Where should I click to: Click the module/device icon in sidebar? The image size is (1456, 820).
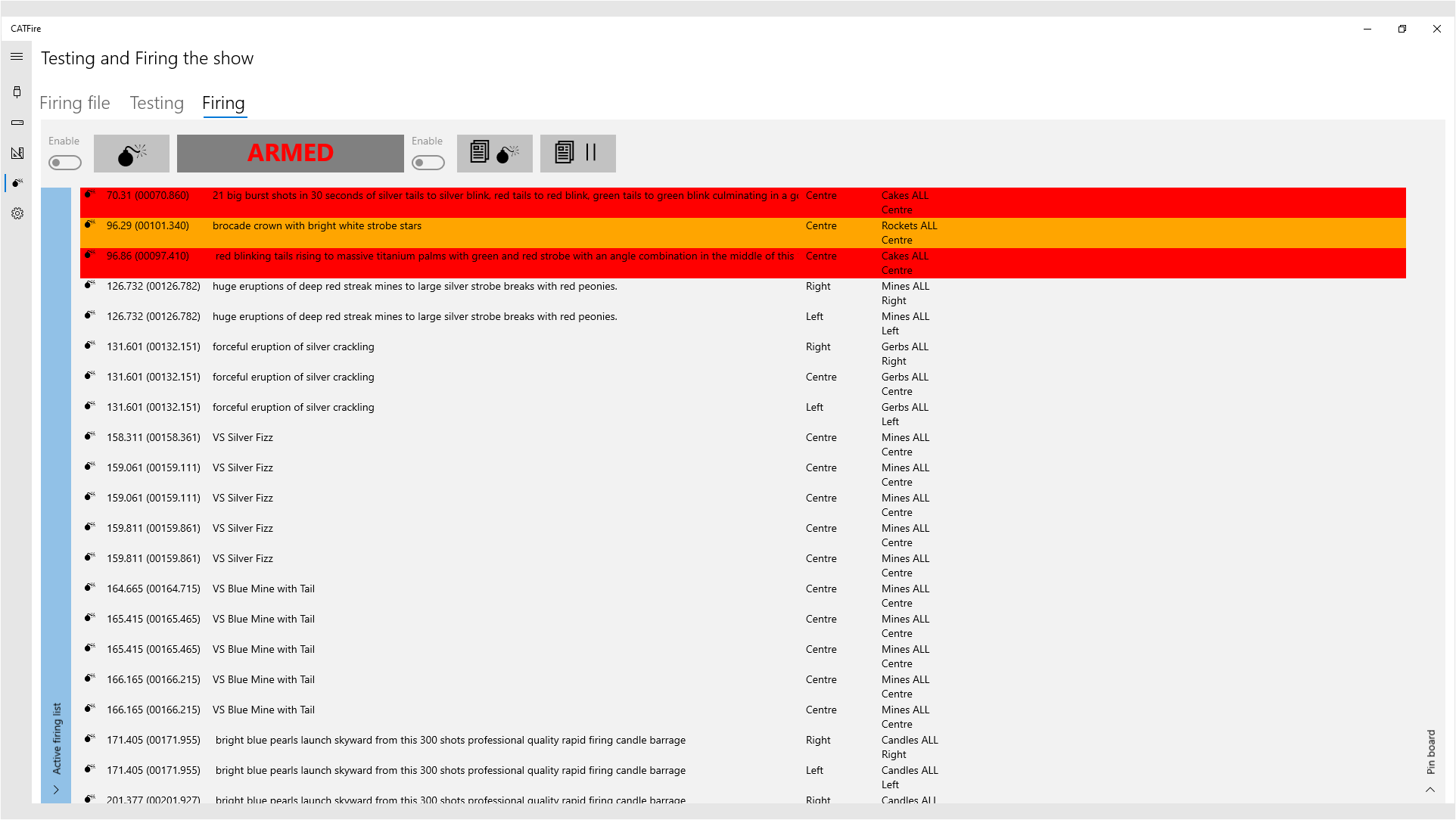17,123
